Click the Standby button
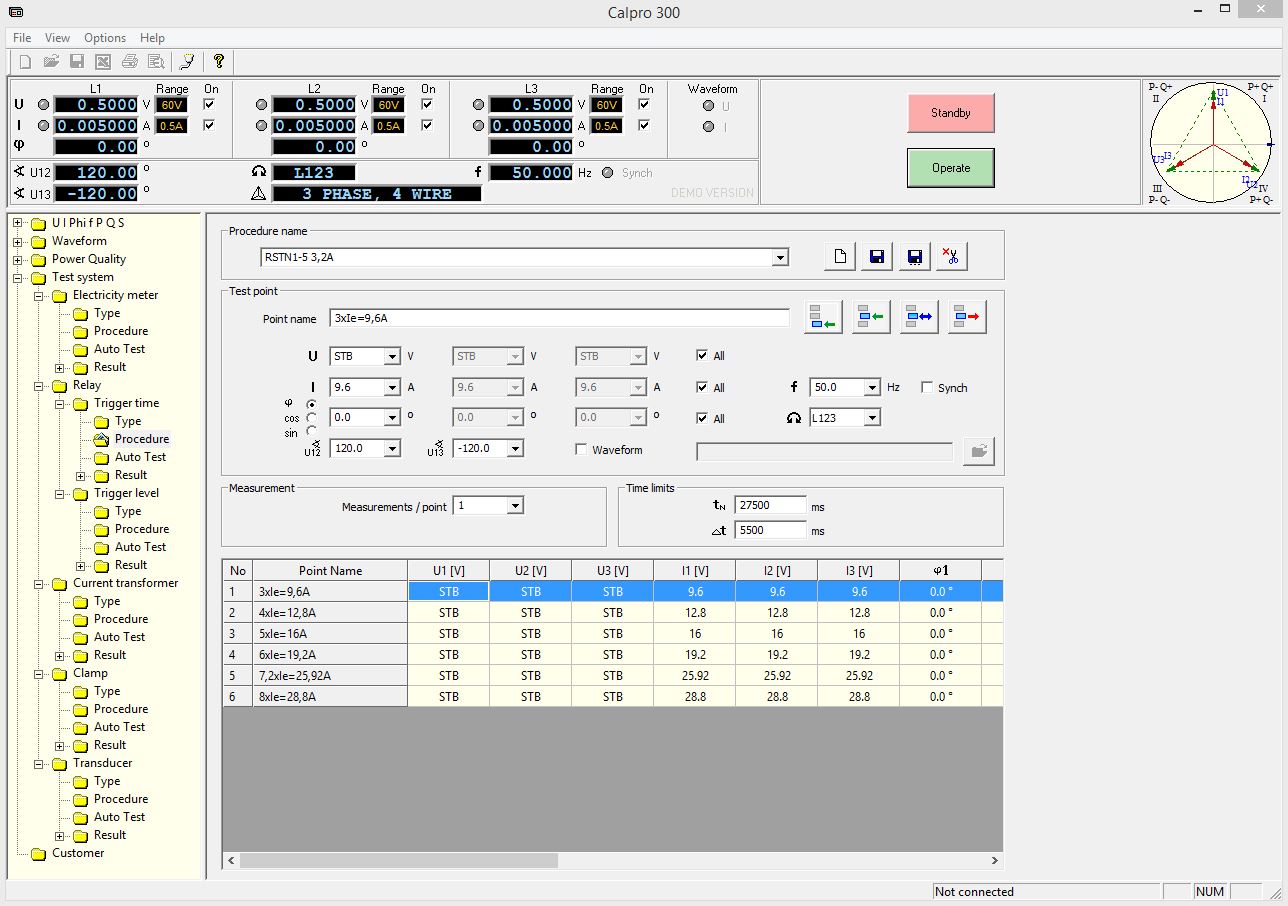The width and height of the screenshot is (1288, 906). point(951,113)
